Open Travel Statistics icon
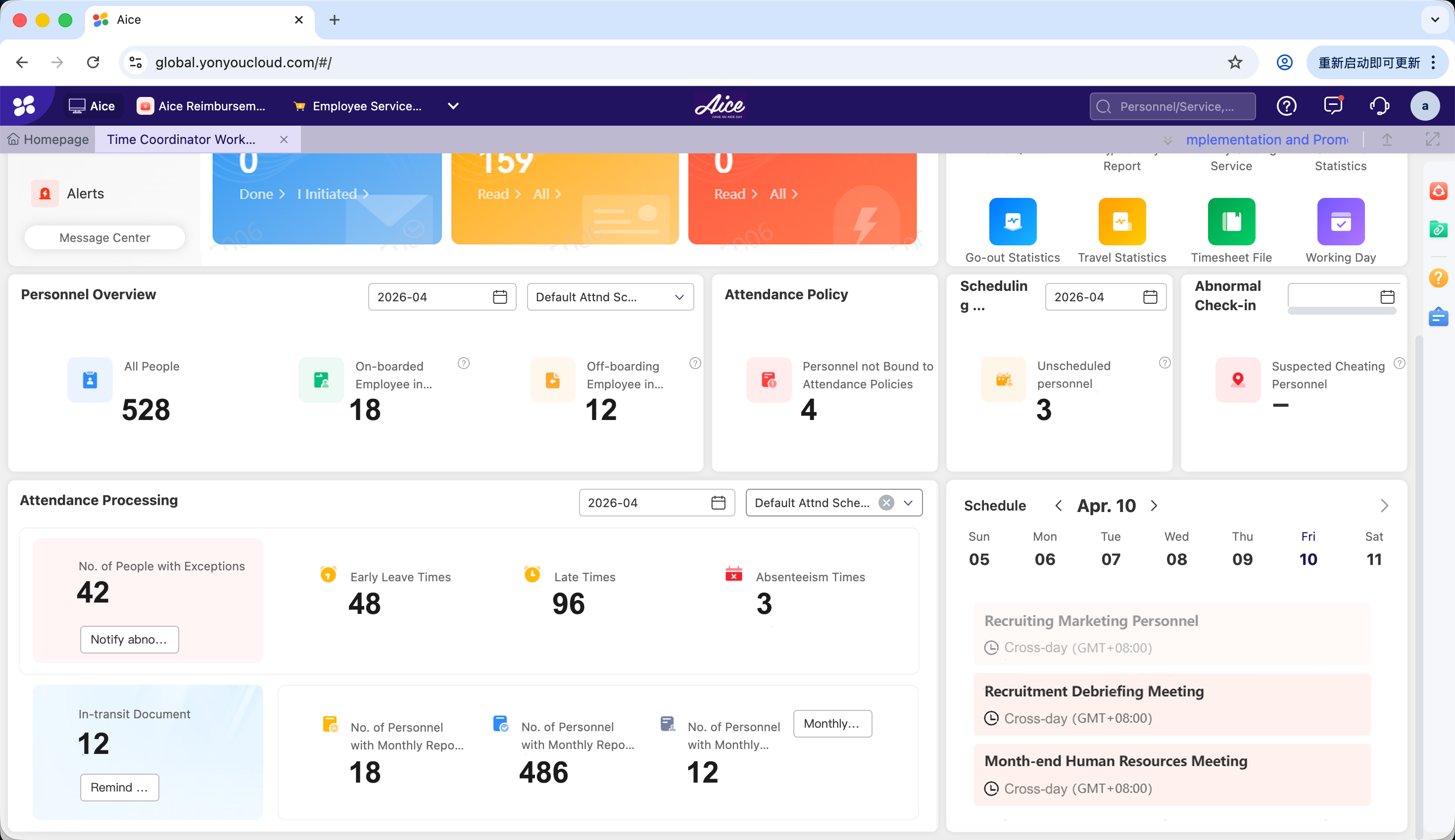1455x840 pixels. [x=1121, y=222]
